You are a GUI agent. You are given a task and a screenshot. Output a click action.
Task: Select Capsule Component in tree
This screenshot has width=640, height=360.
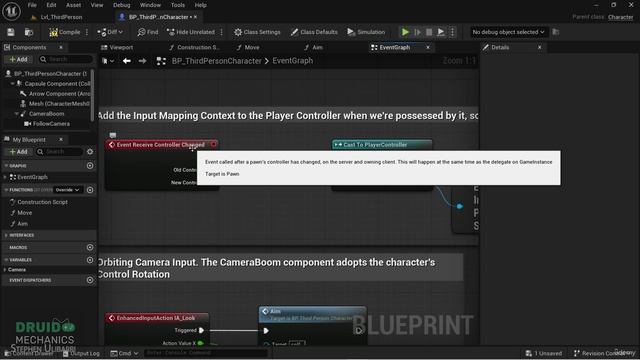[57, 84]
